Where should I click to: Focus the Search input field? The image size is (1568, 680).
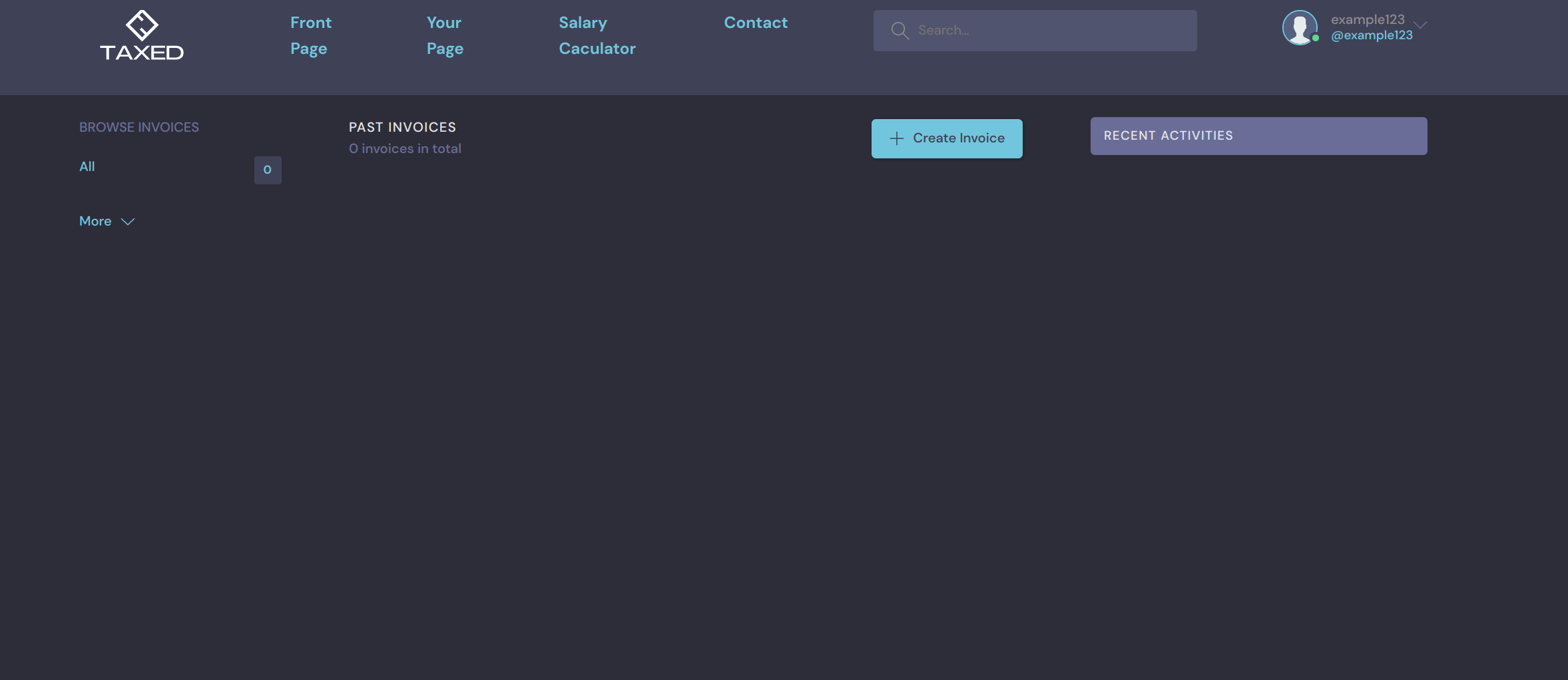coord(1035,31)
